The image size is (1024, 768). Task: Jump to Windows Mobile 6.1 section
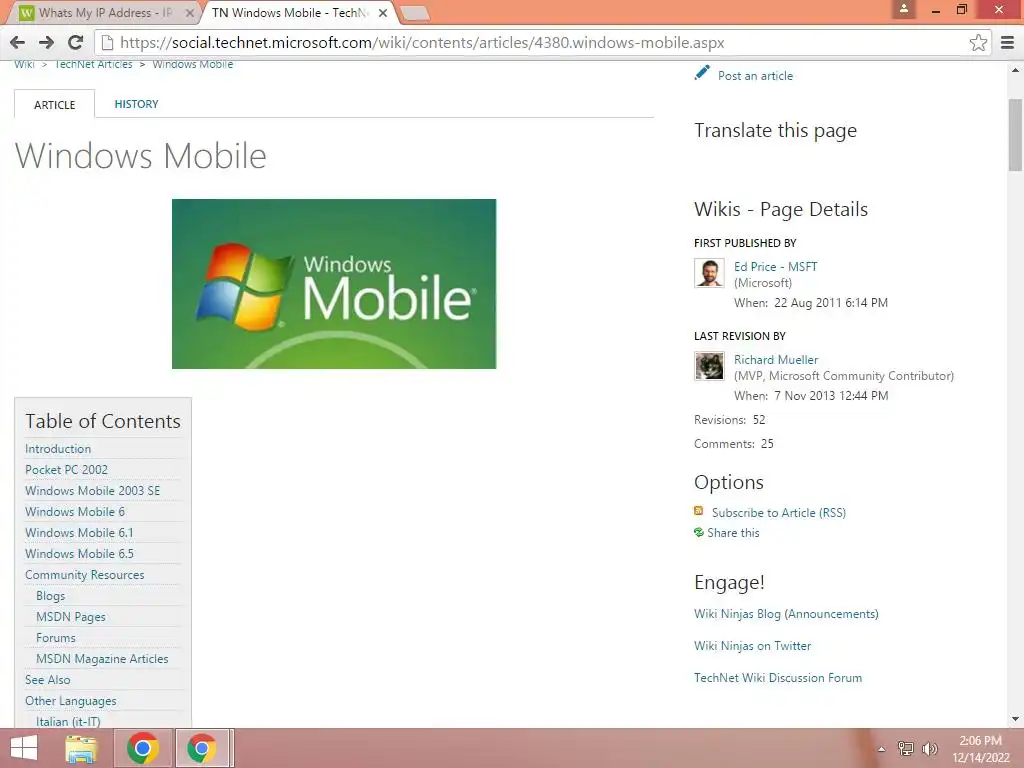coord(79,532)
